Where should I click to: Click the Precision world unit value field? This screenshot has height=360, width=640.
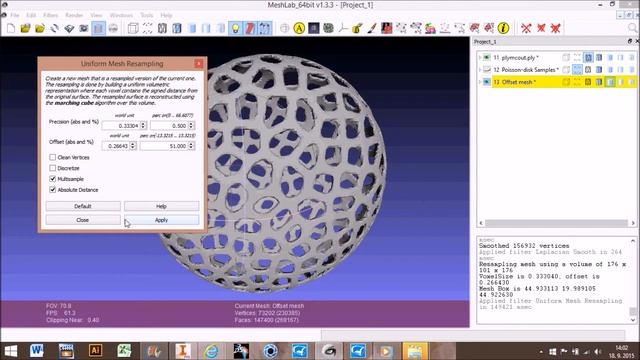tap(120, 126)
